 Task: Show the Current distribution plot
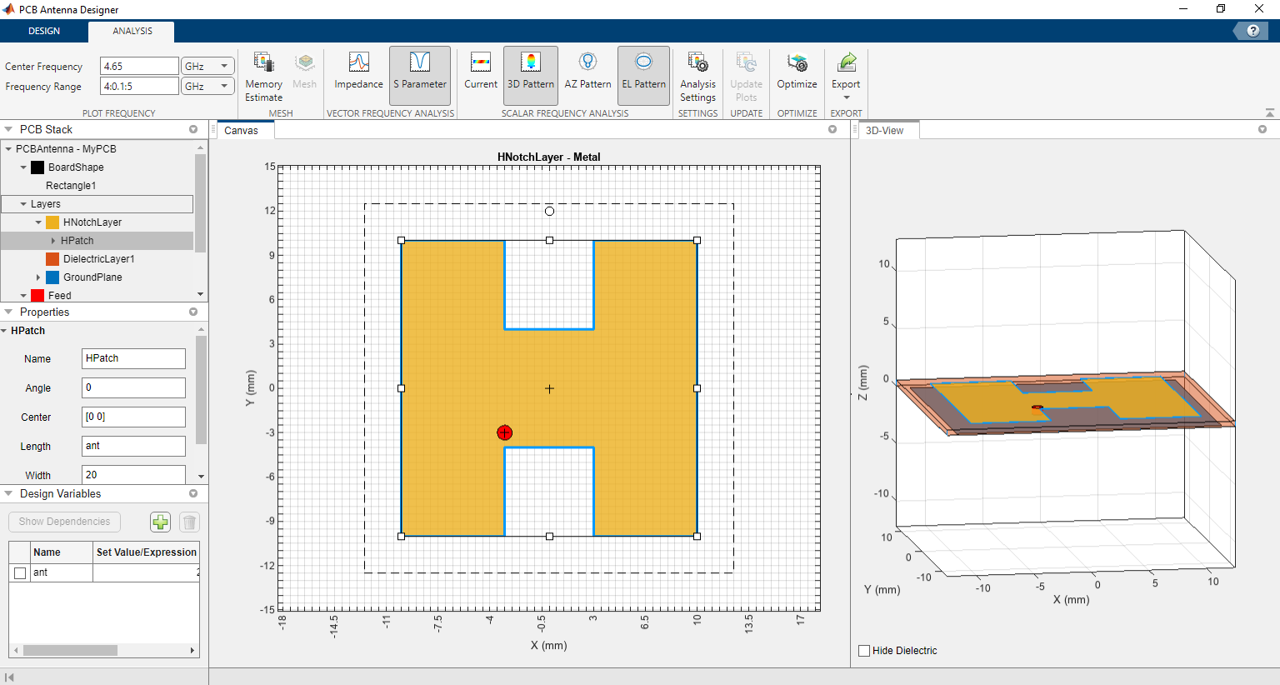pyautogui.click(x=480, y=74)
